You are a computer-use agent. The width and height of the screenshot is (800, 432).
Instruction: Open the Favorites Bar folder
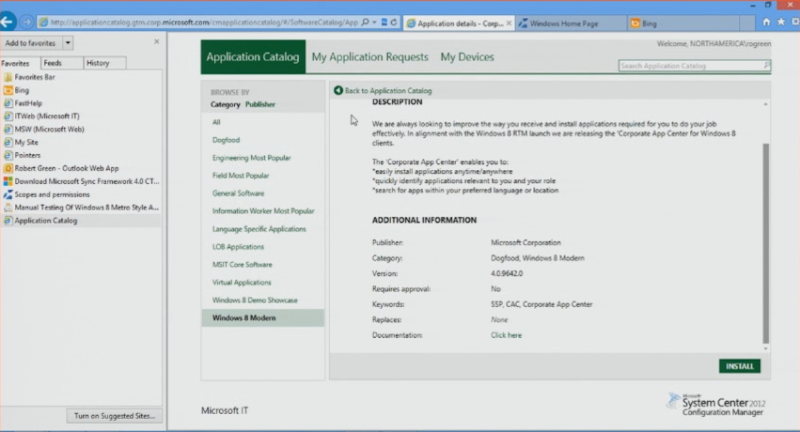(x=35, y=77)
